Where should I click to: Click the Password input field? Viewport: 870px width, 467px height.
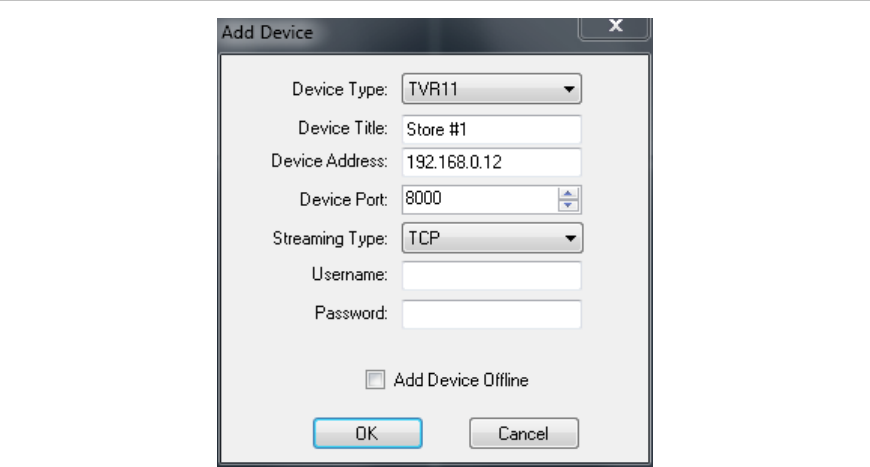(x=491, y=314)
